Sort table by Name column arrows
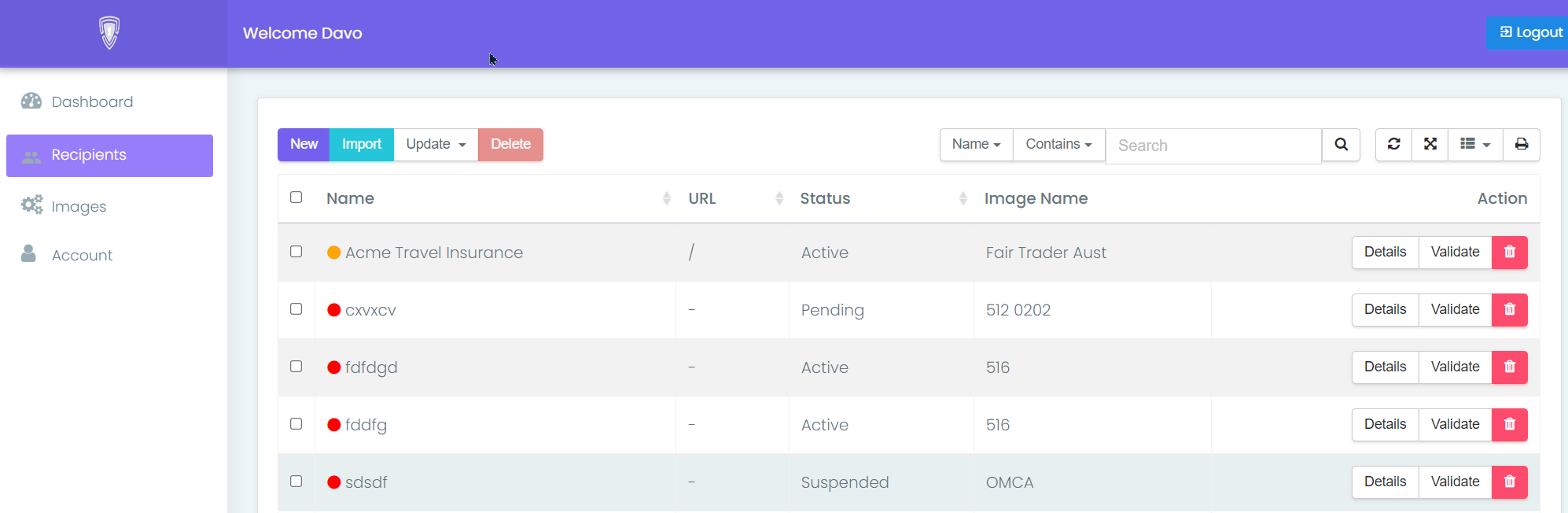This screenshot has width=1568, height=513. [x=667, y=198]
